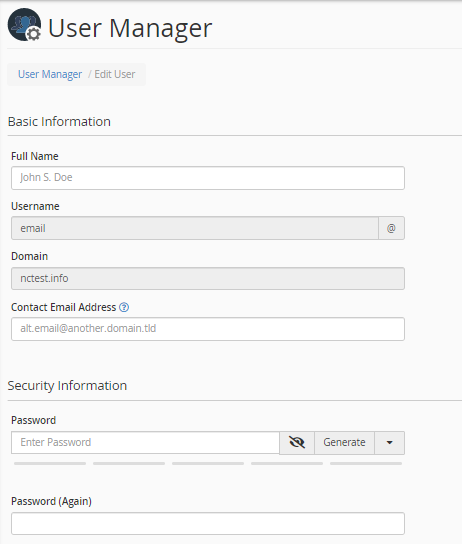Go to User Manager breadcrumb link
The height and width of the screenshot is (544, 462).
(x=50, y=74)
